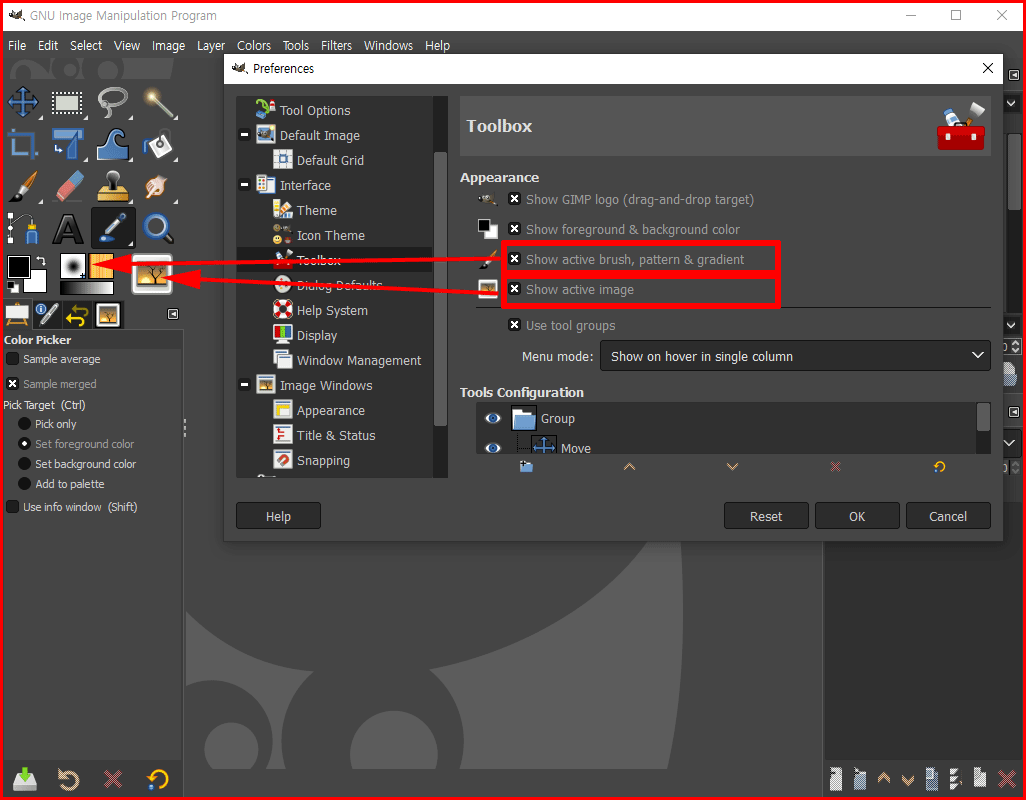1026x800 pixels.
Task: Switch to Images tab in dock
Action: [108, 315]
